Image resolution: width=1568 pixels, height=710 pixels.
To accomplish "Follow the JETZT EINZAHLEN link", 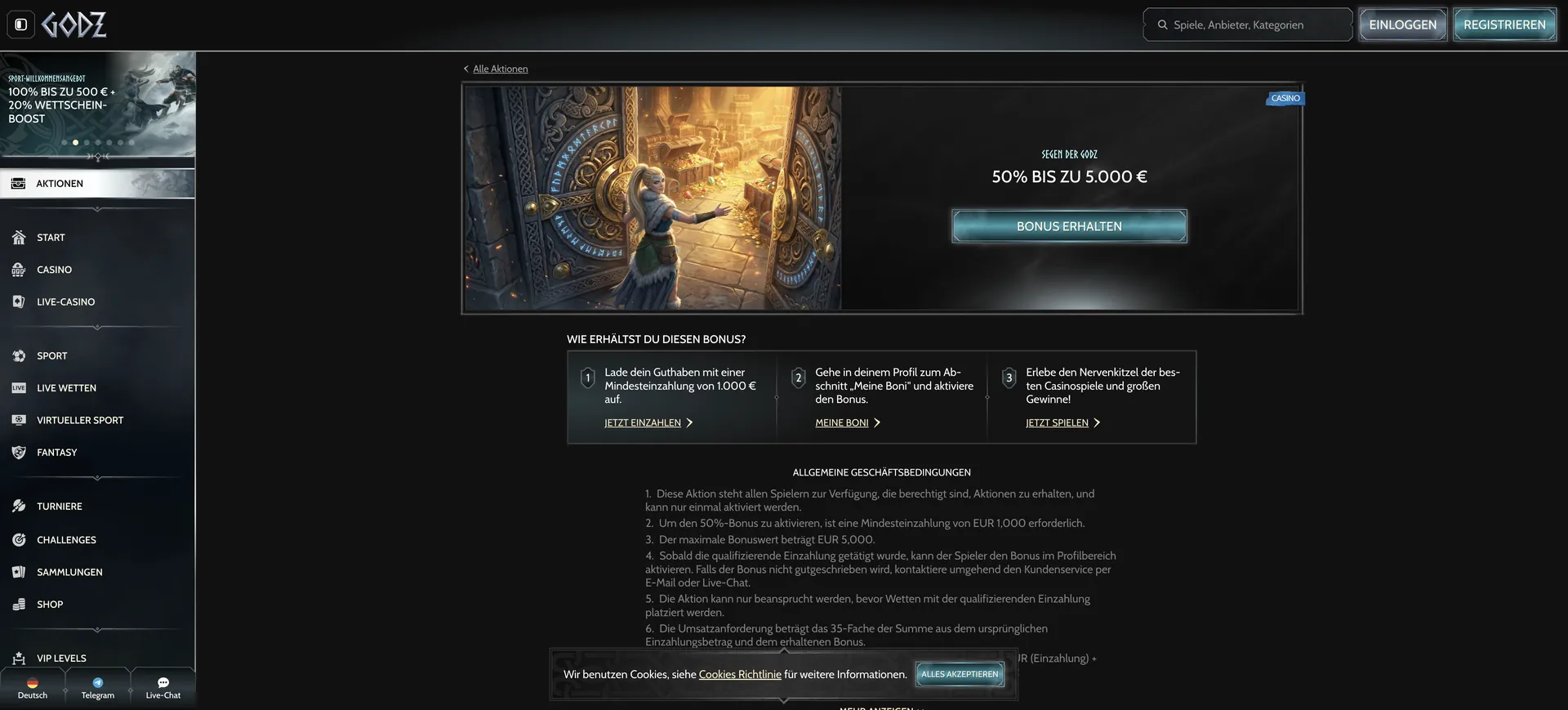I will pyautogui.click(x=648, y=423).
